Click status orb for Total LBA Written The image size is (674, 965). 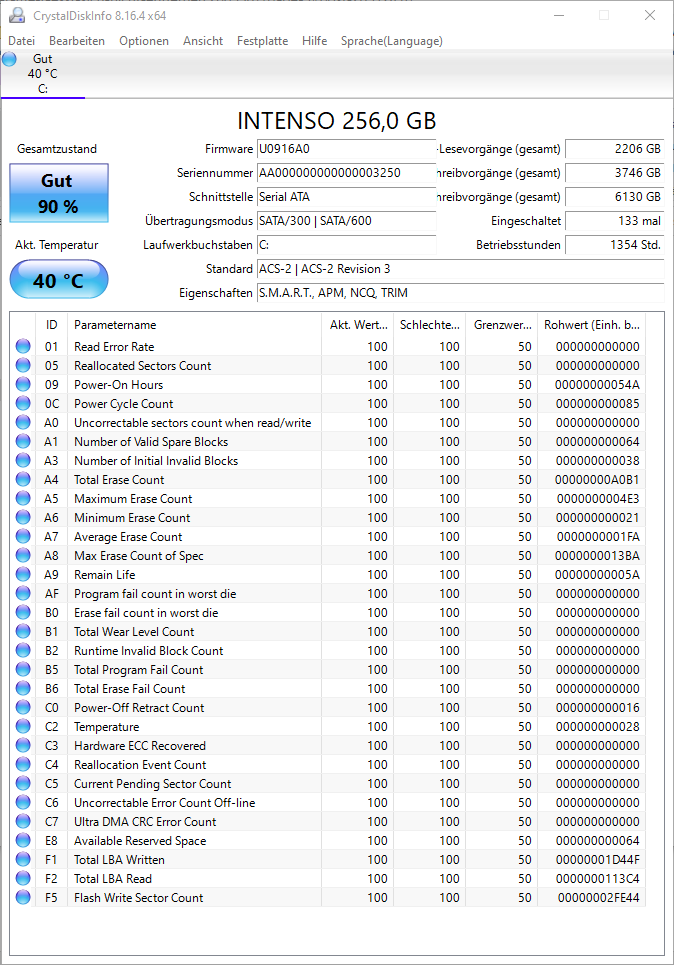[23, 860]
